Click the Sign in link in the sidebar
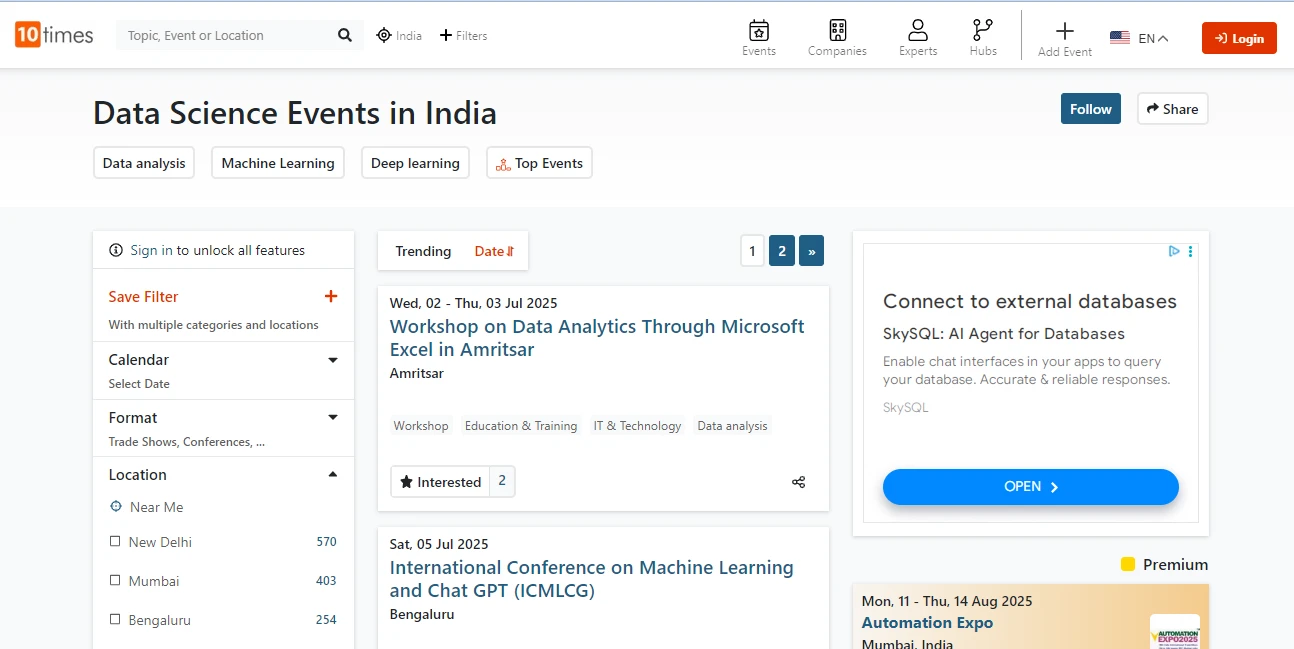1294x649 pixels. 151,250
